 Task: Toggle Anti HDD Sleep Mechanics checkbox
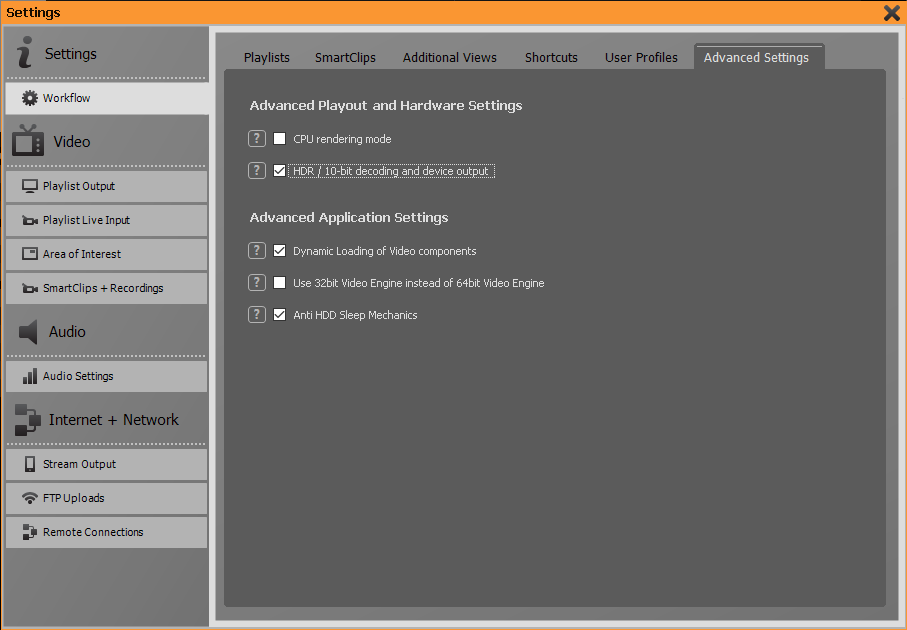click(279, 315)
